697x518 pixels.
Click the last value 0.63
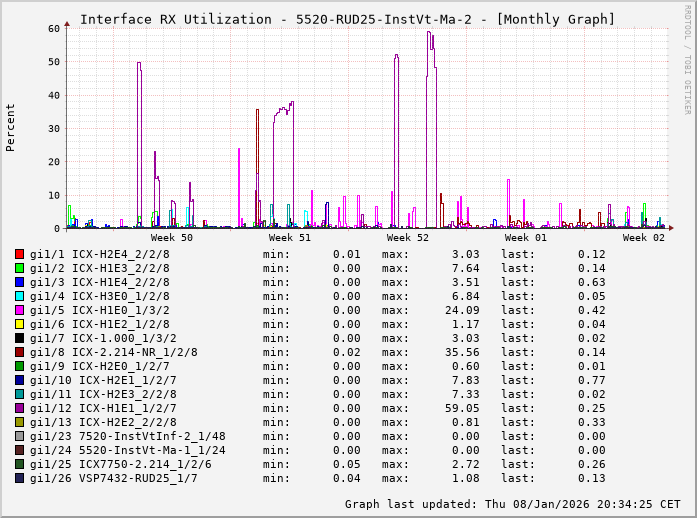[x=592, y=282]
